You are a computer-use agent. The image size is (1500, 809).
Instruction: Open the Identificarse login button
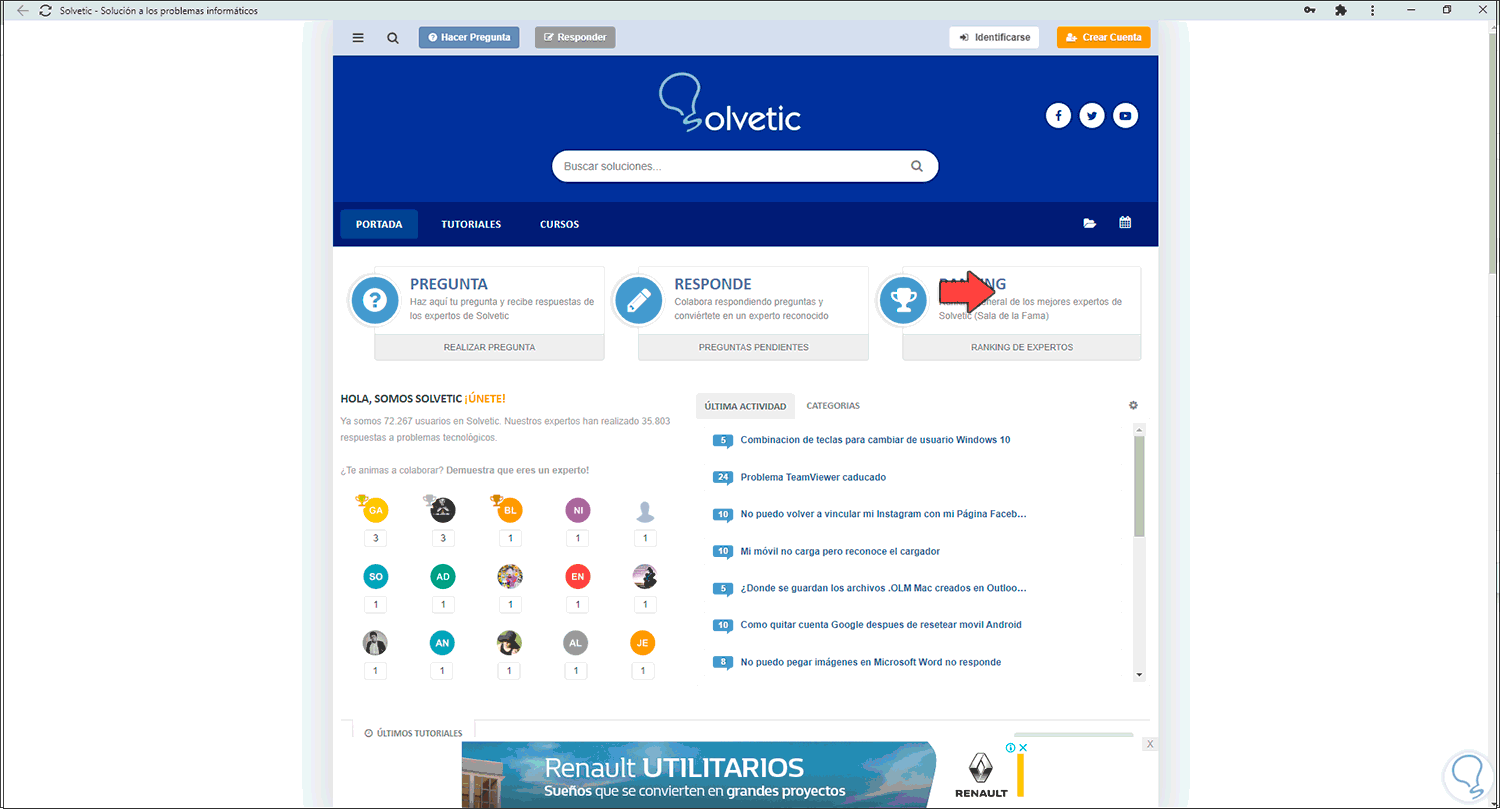(x=994, y=37)
